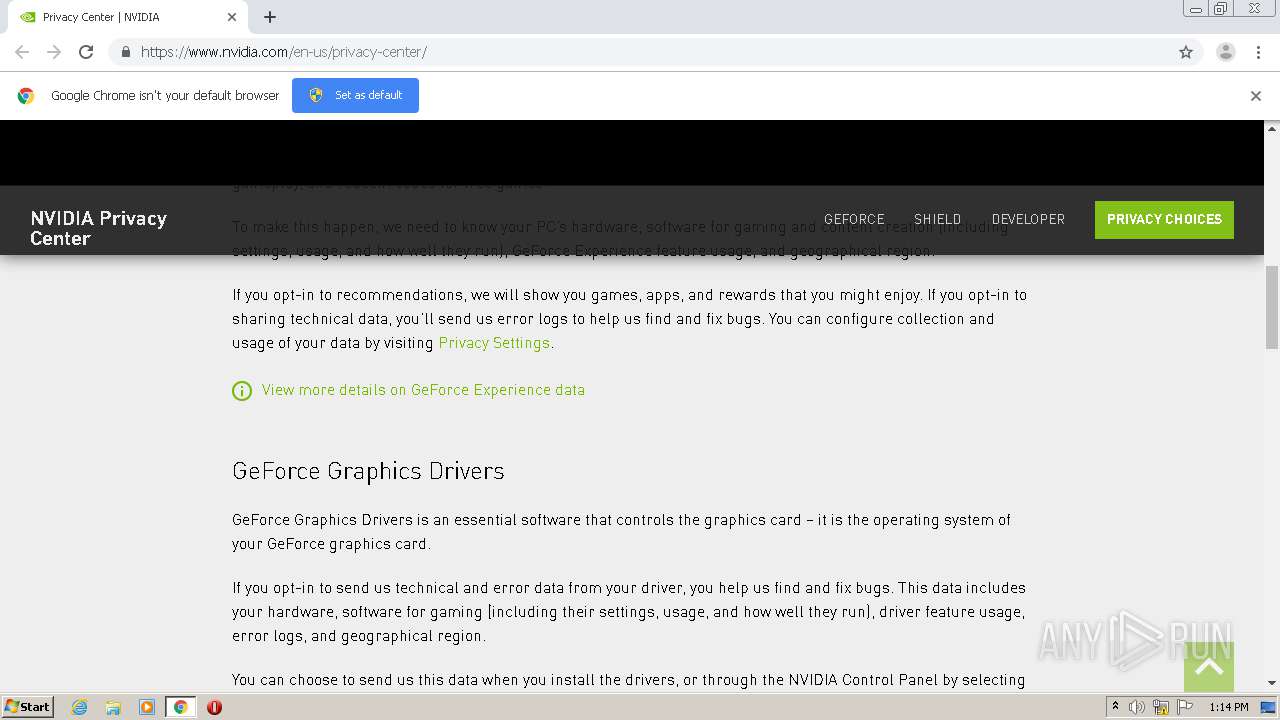This screenshot has width=1280, height=720.
Task: Click the back-to-top arrow button
Action: click(x=1209, y=667)
